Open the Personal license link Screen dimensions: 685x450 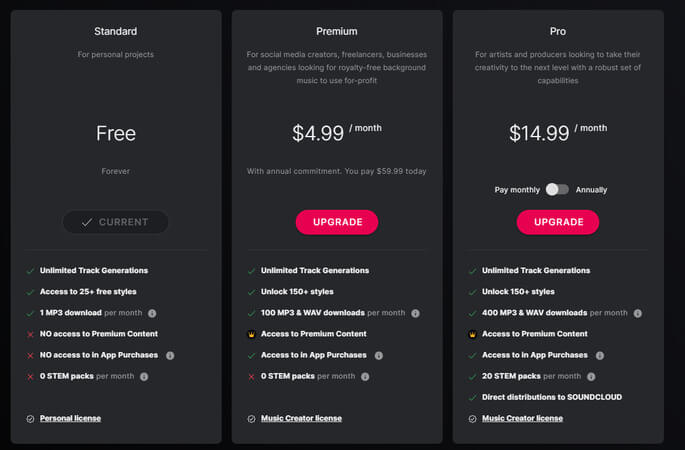(x=70, y=418)
